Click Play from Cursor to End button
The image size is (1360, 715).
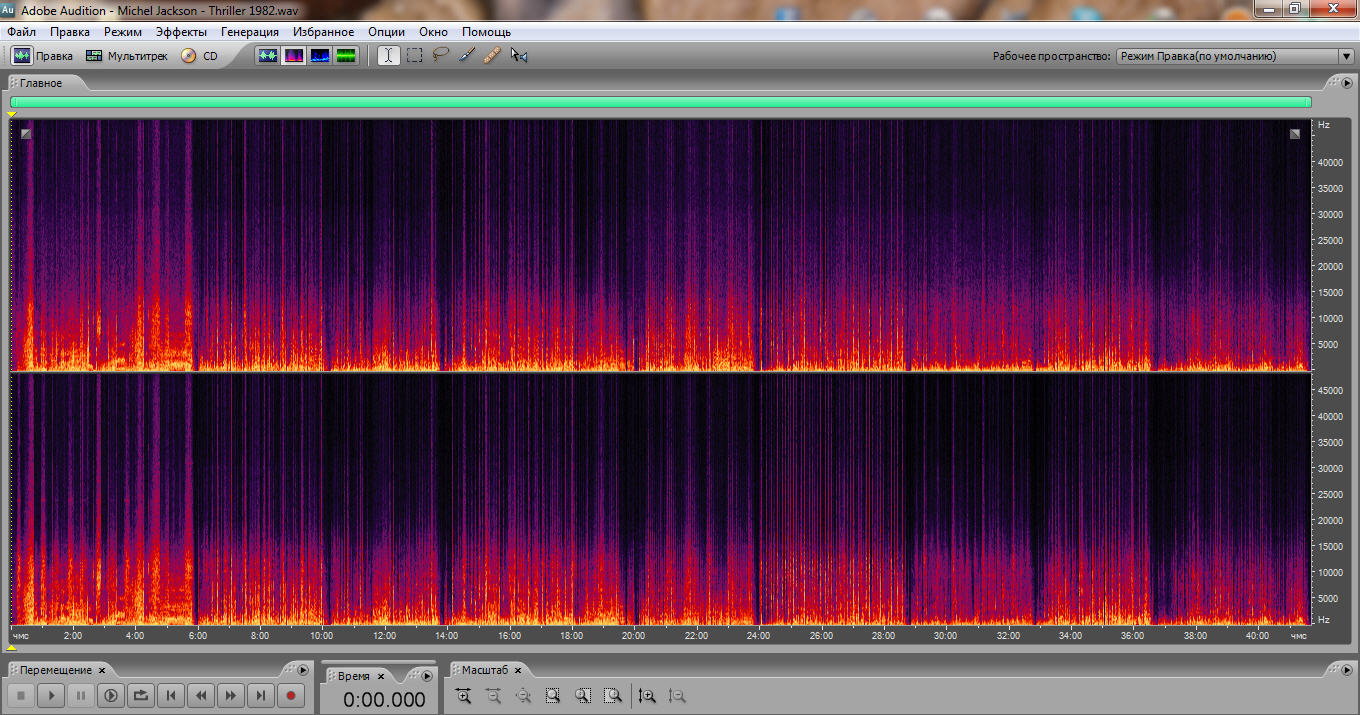click(111, 695)
